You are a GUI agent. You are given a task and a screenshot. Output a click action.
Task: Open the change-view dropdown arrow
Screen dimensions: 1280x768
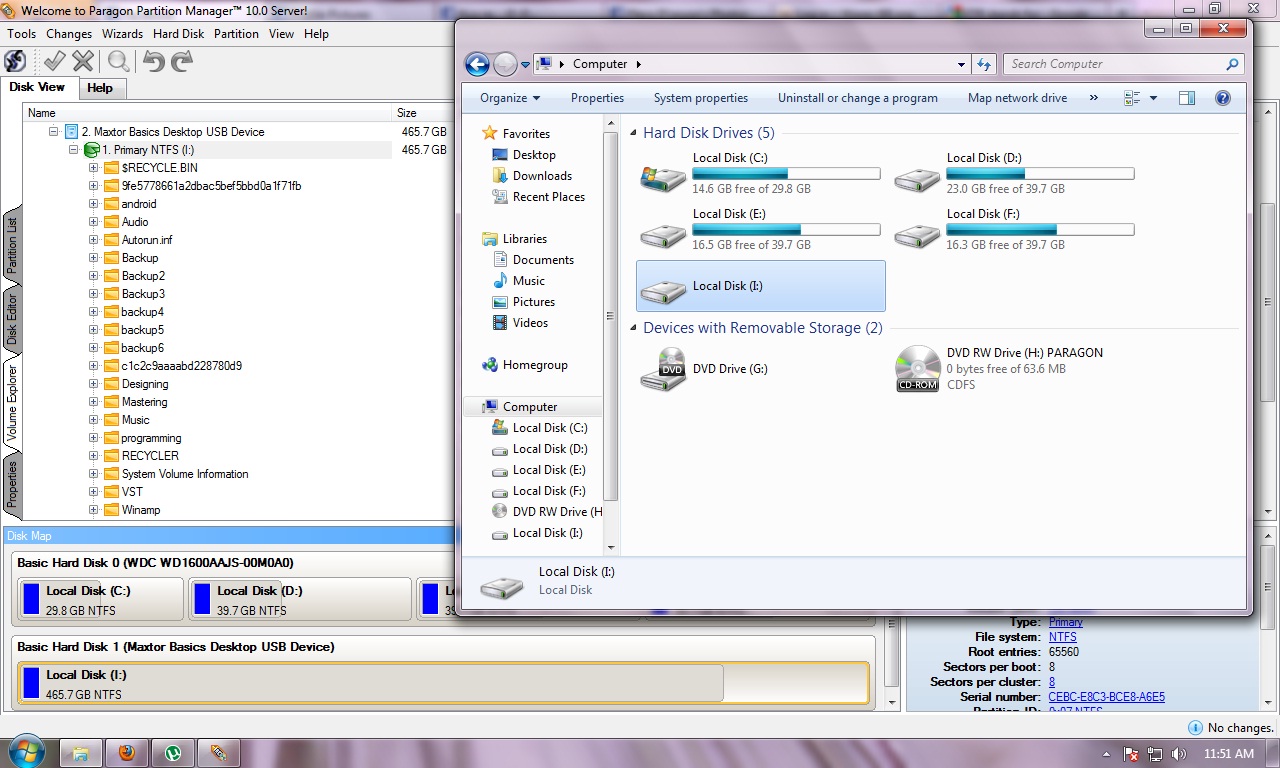click(x=1152, y=98)
